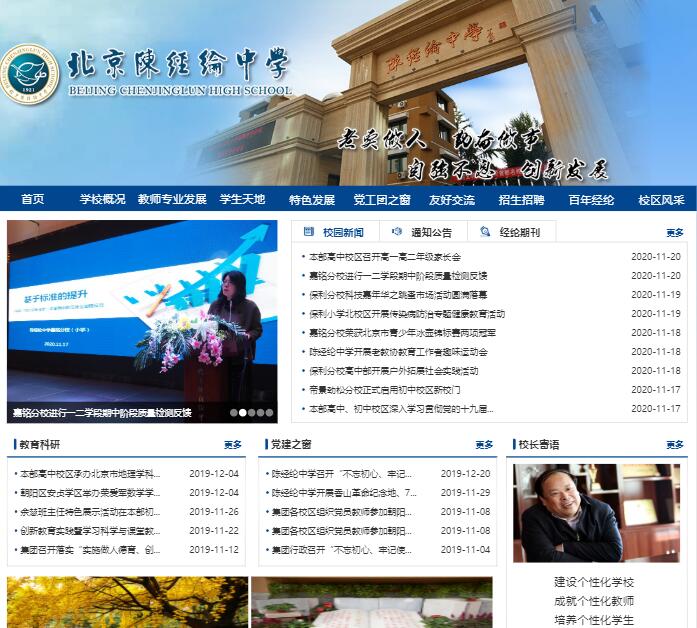Open the 学校概况 navigation menu
697x628 pixels.
[102, 199]
